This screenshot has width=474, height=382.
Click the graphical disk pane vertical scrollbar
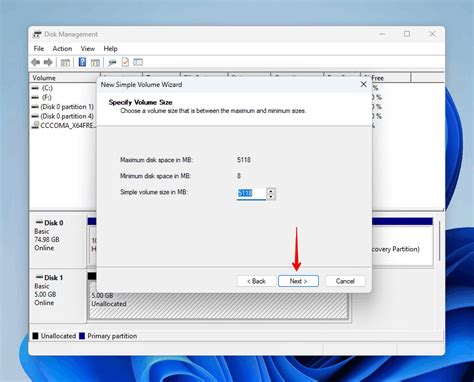(440, 240)
